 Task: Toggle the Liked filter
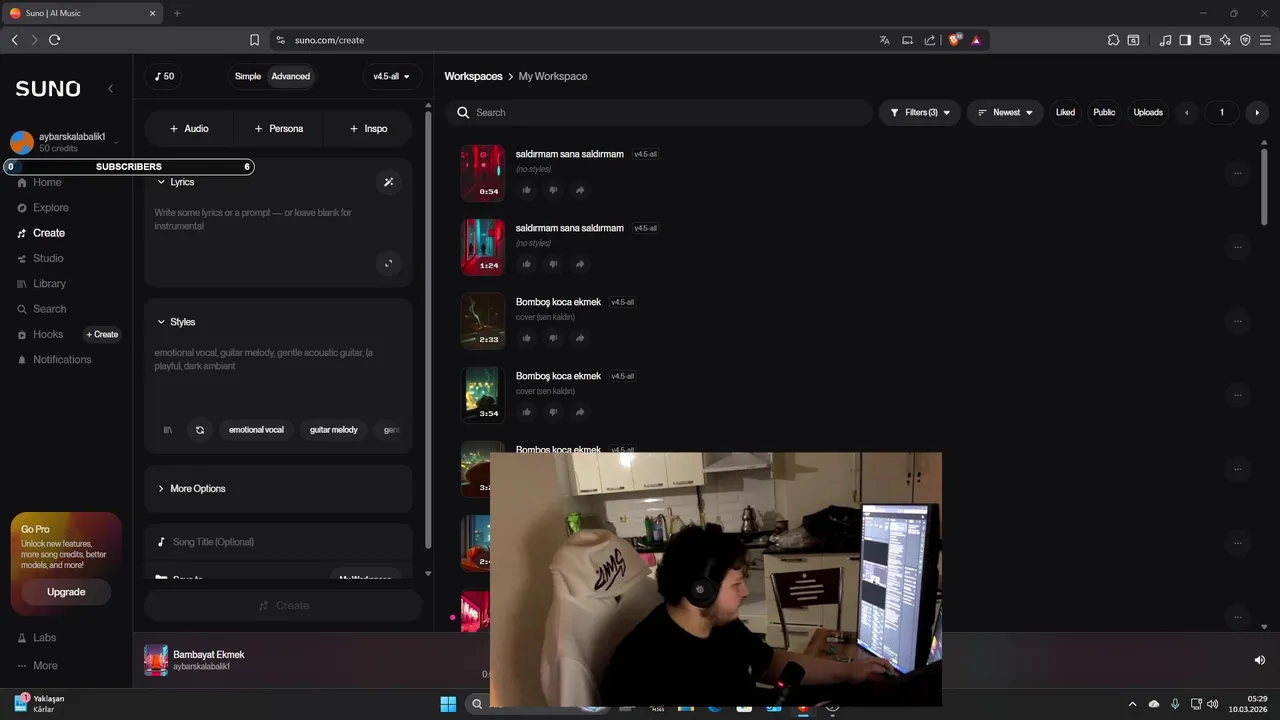(x=1065, y=112)
